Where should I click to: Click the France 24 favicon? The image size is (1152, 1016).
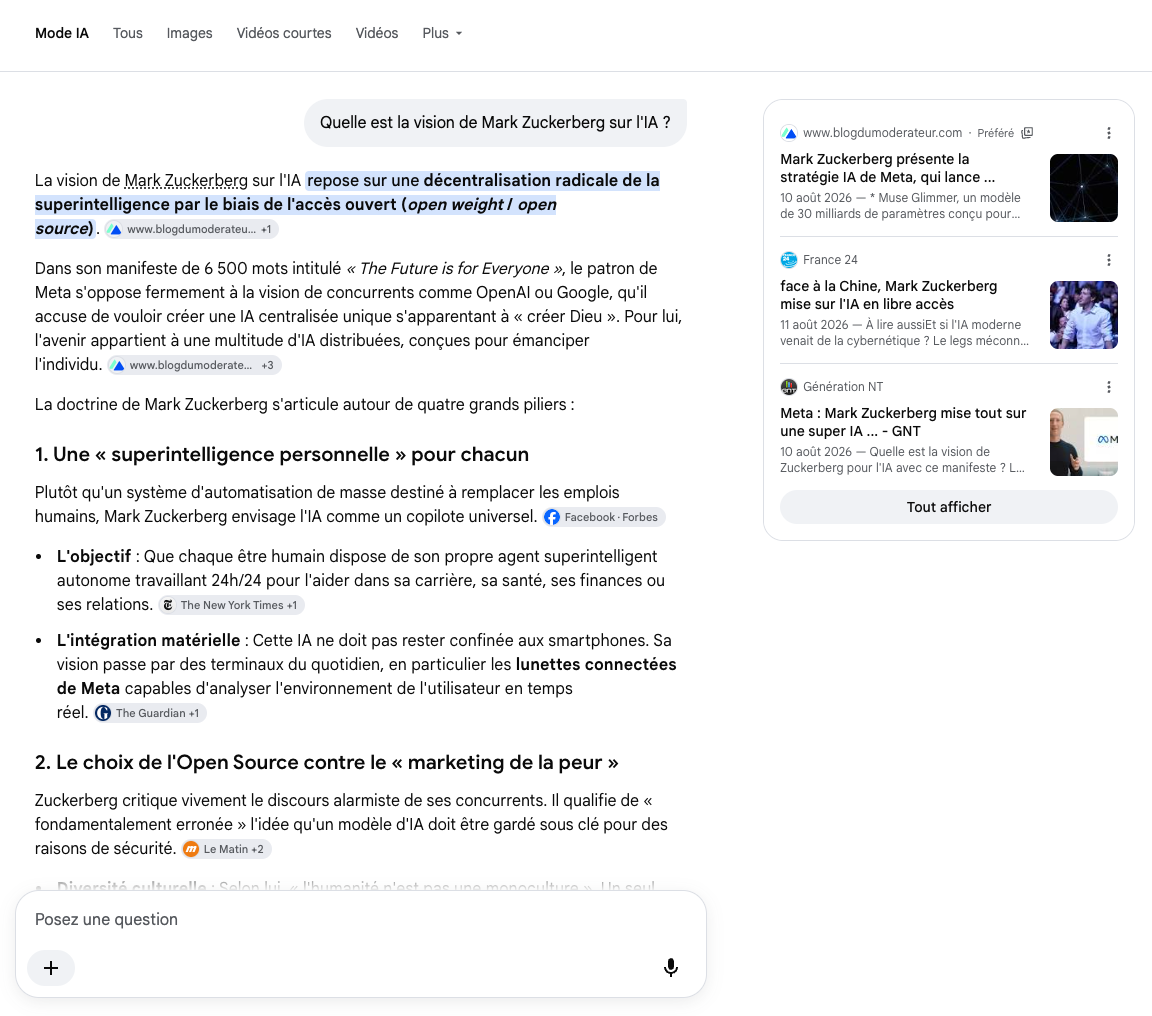pos(789,260)
